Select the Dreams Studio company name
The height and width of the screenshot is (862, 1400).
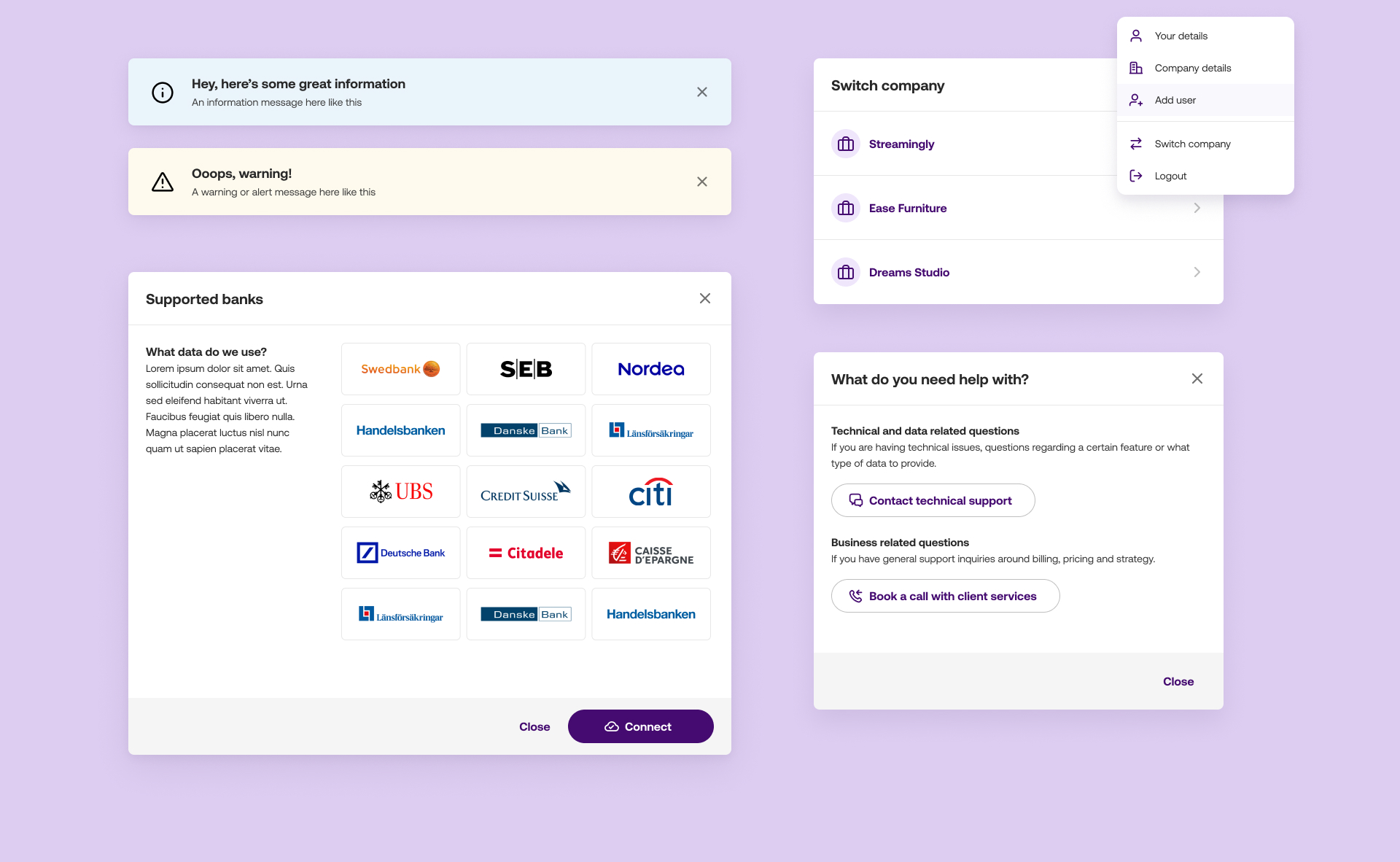[909, 273]
